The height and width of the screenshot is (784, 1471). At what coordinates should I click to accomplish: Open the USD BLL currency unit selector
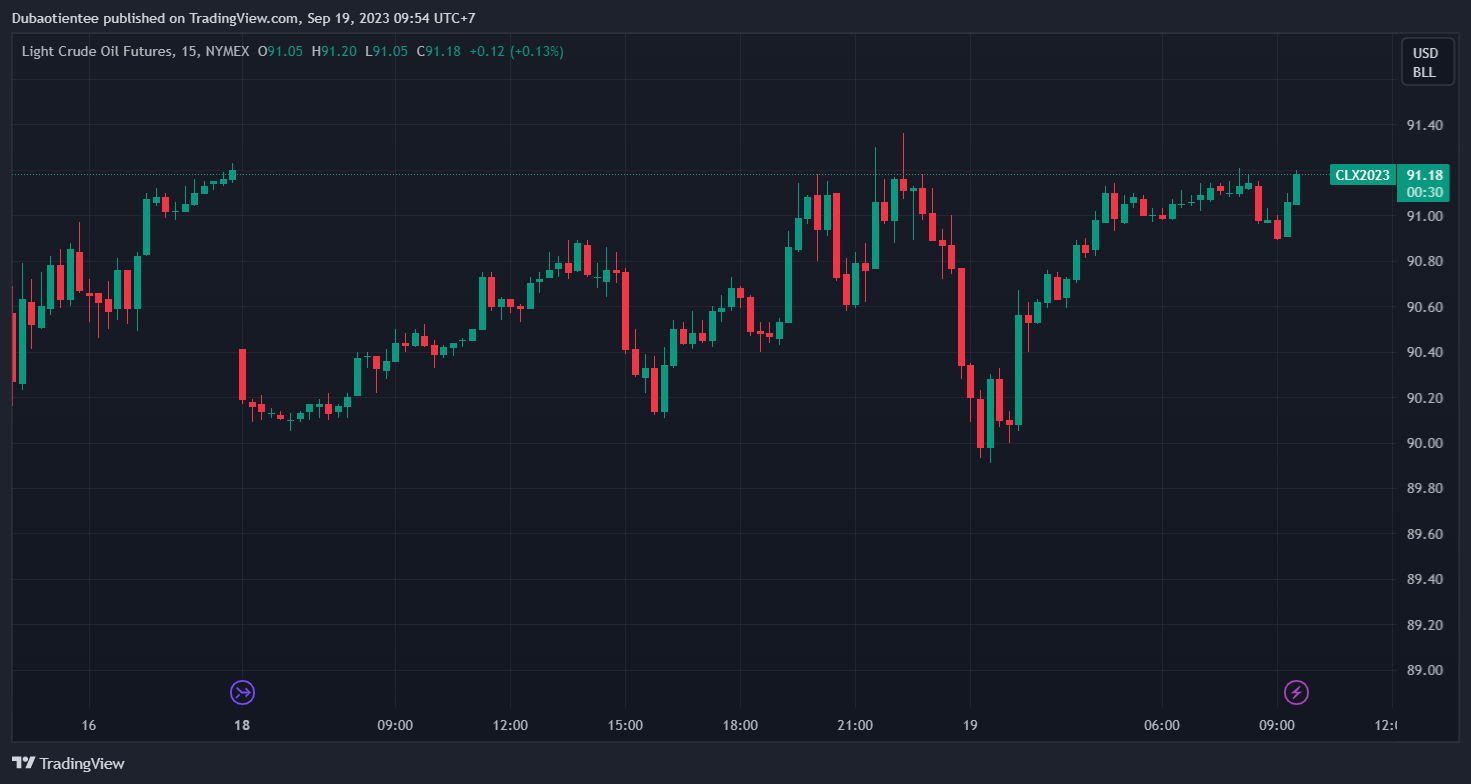[1424, 62]
